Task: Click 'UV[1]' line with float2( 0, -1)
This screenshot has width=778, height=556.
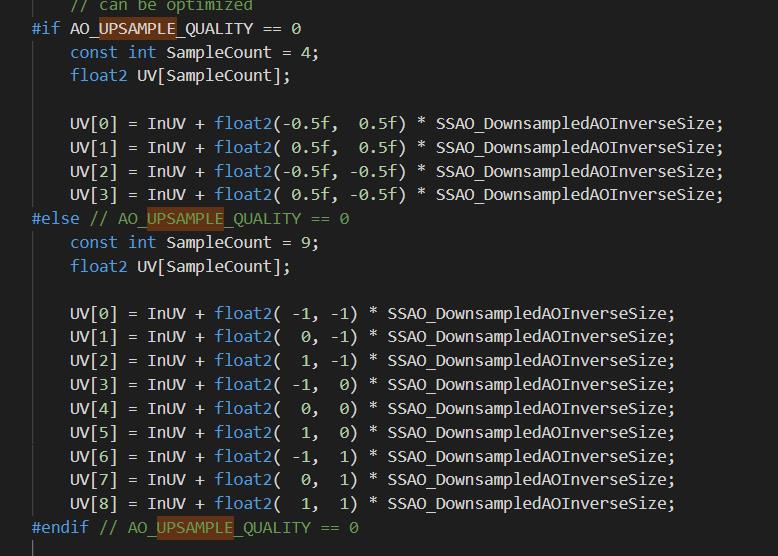Action: click(x=373, y=337)
